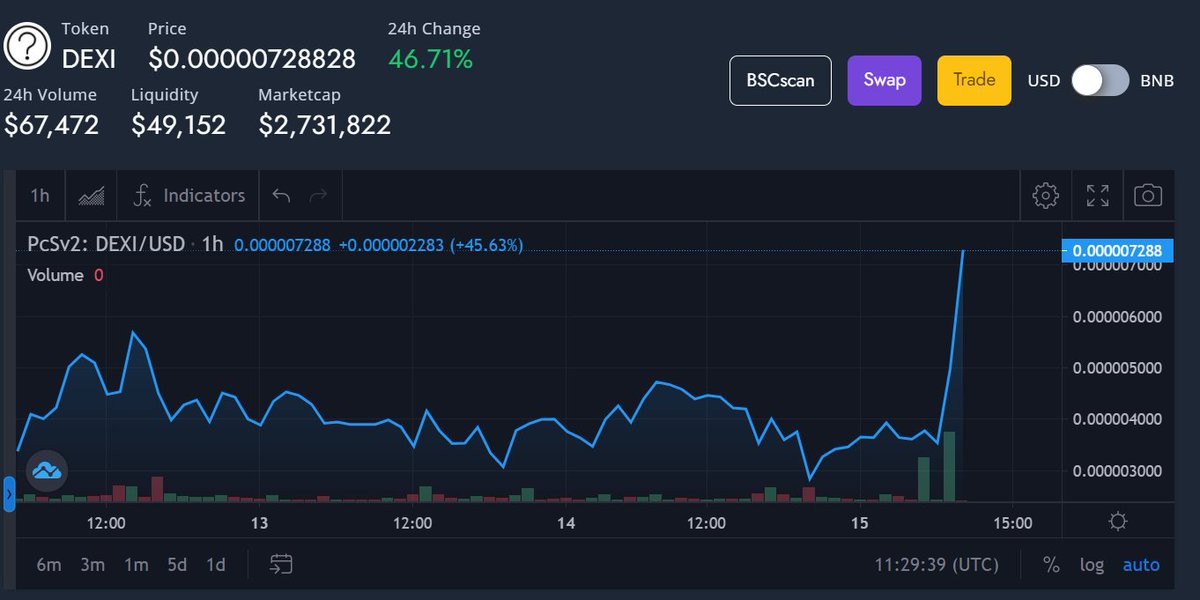The height and width of the screenshot is (600, 1200).
Task: Open the Indicators fx menu
Action: 188,195
